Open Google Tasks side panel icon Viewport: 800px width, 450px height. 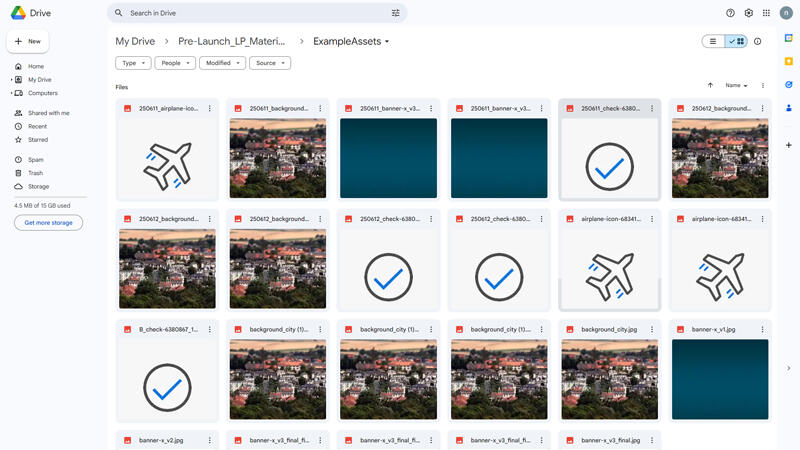(x=788, y=85)
